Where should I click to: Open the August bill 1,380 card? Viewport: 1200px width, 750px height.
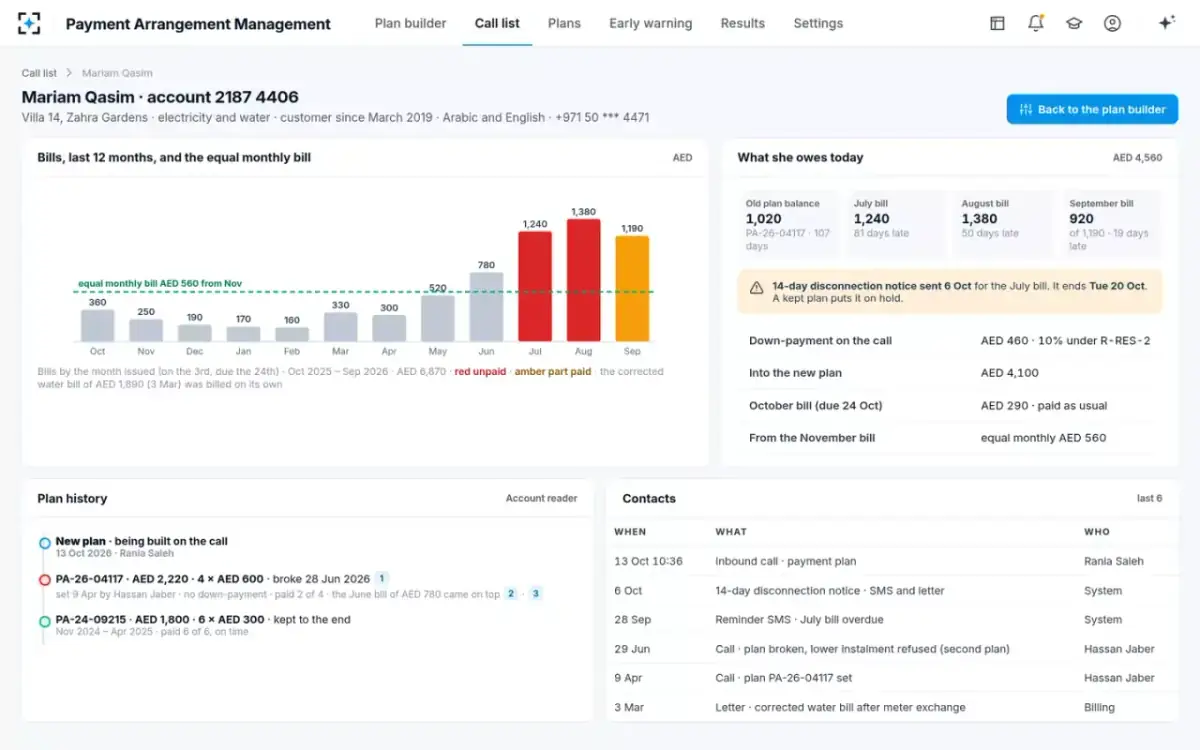tap(1005, 225)
